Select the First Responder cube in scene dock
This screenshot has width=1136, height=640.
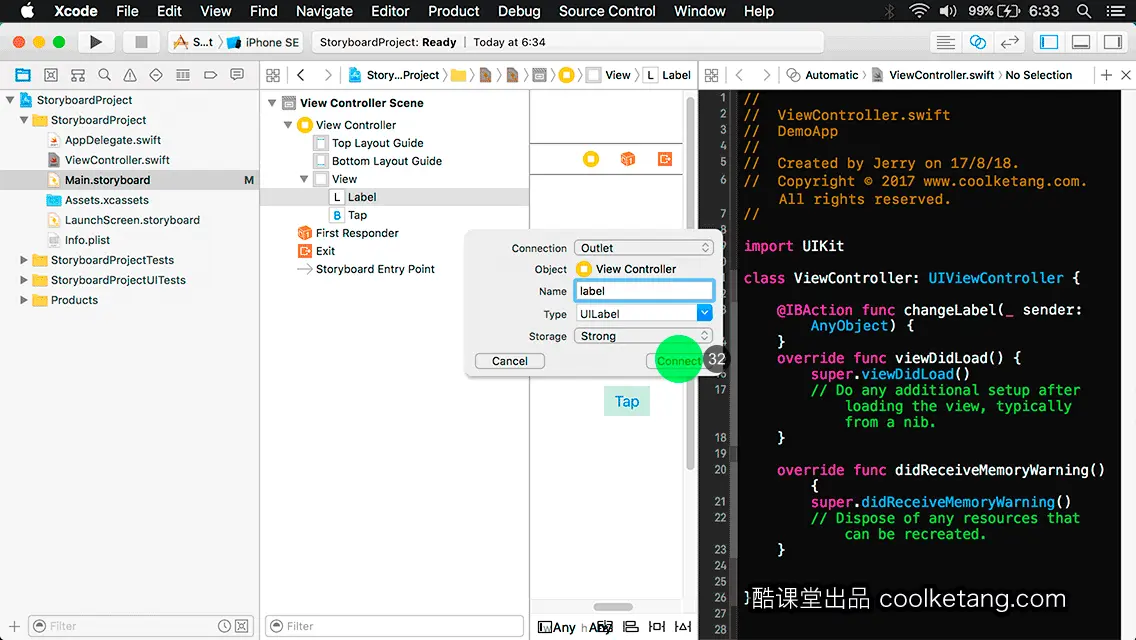point(628,159)
